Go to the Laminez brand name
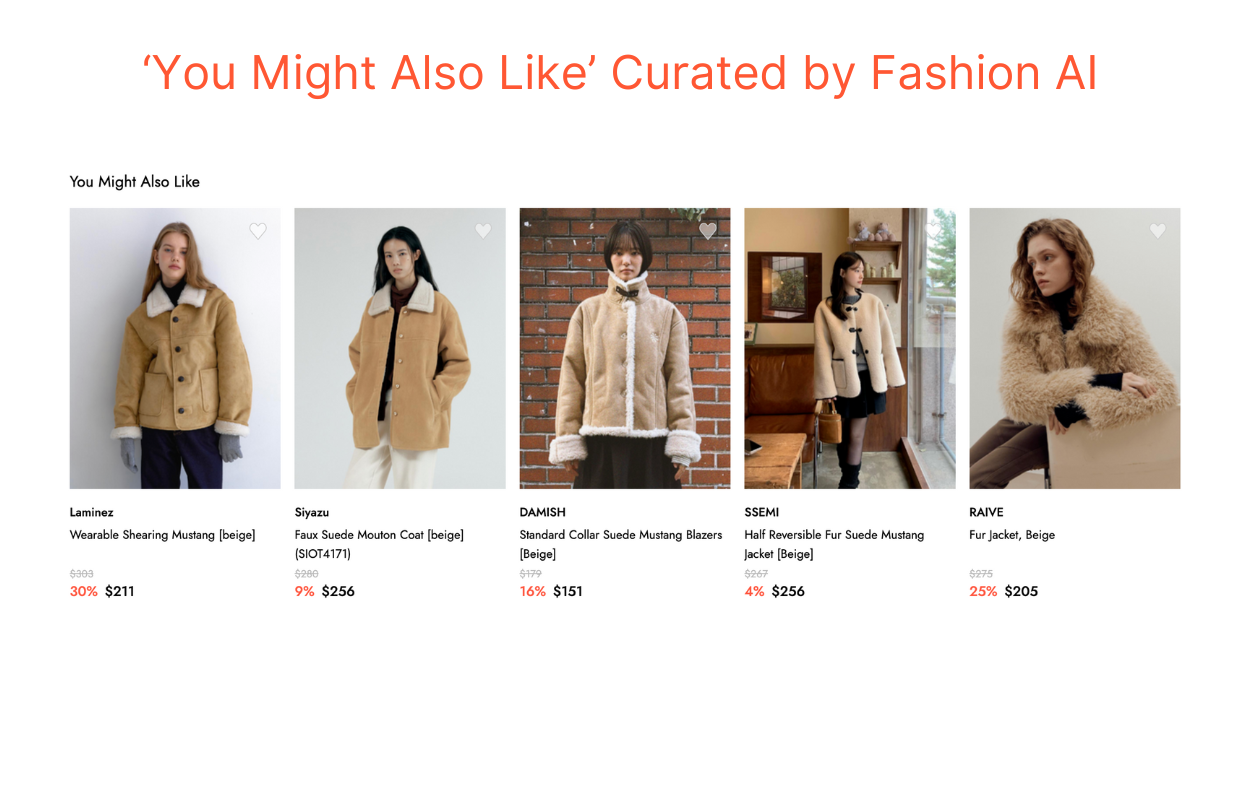This screenshot has height=807, width=1250. pos(92,513)
